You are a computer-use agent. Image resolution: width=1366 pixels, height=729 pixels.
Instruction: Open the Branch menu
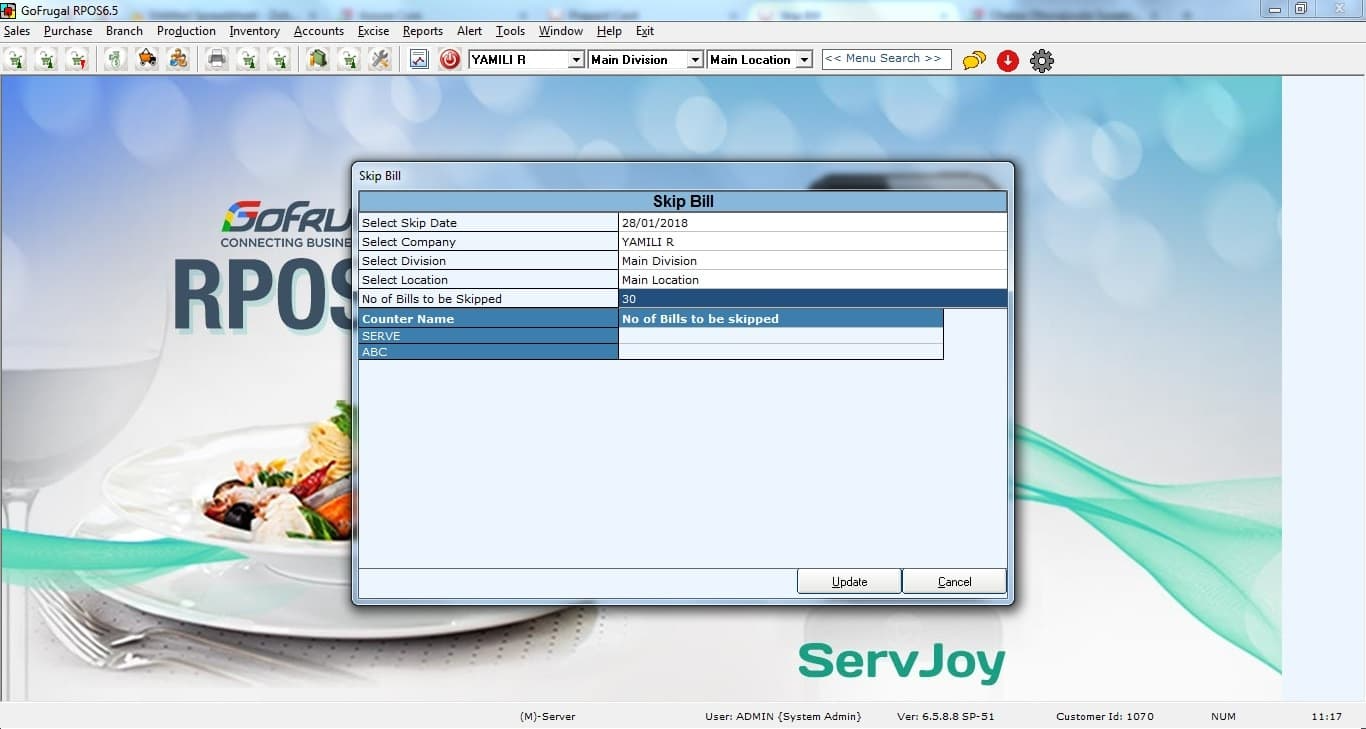point(124,31)
